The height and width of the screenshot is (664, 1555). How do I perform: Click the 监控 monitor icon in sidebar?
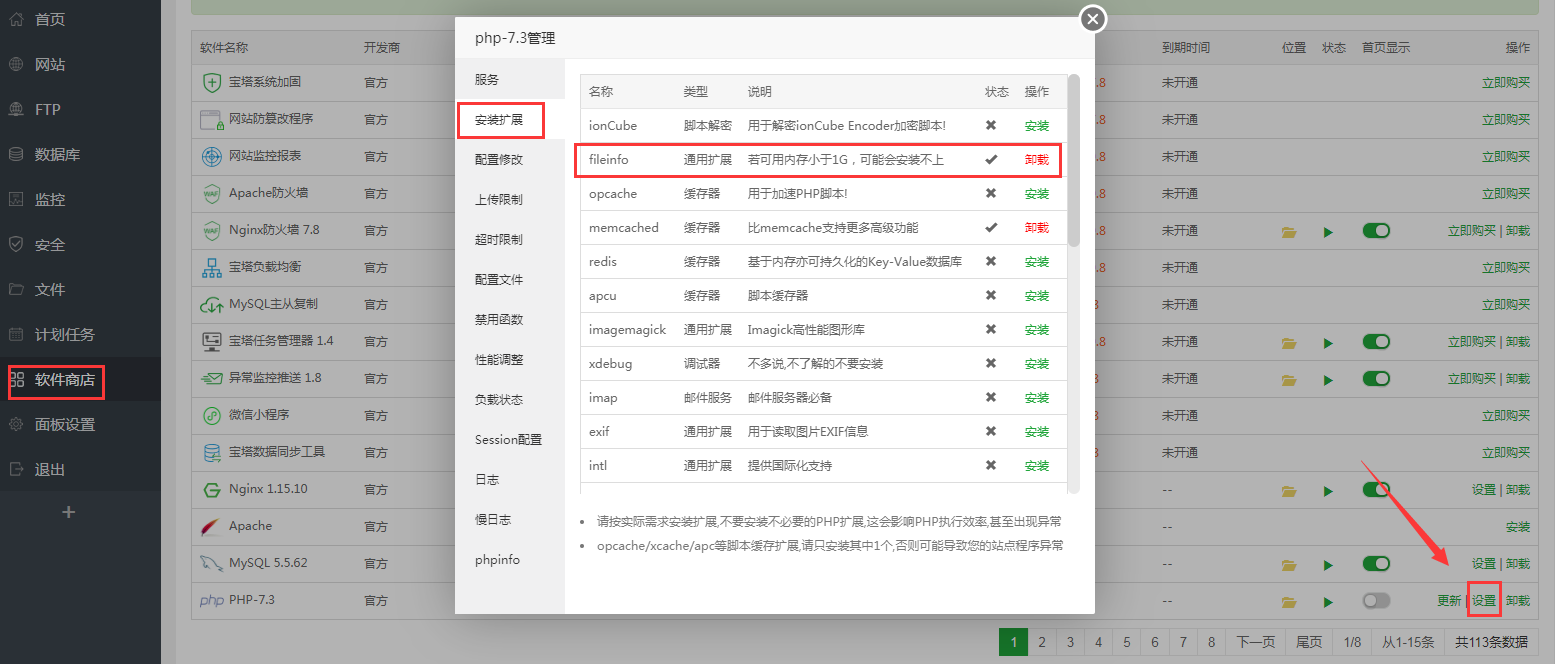(16, 200)
